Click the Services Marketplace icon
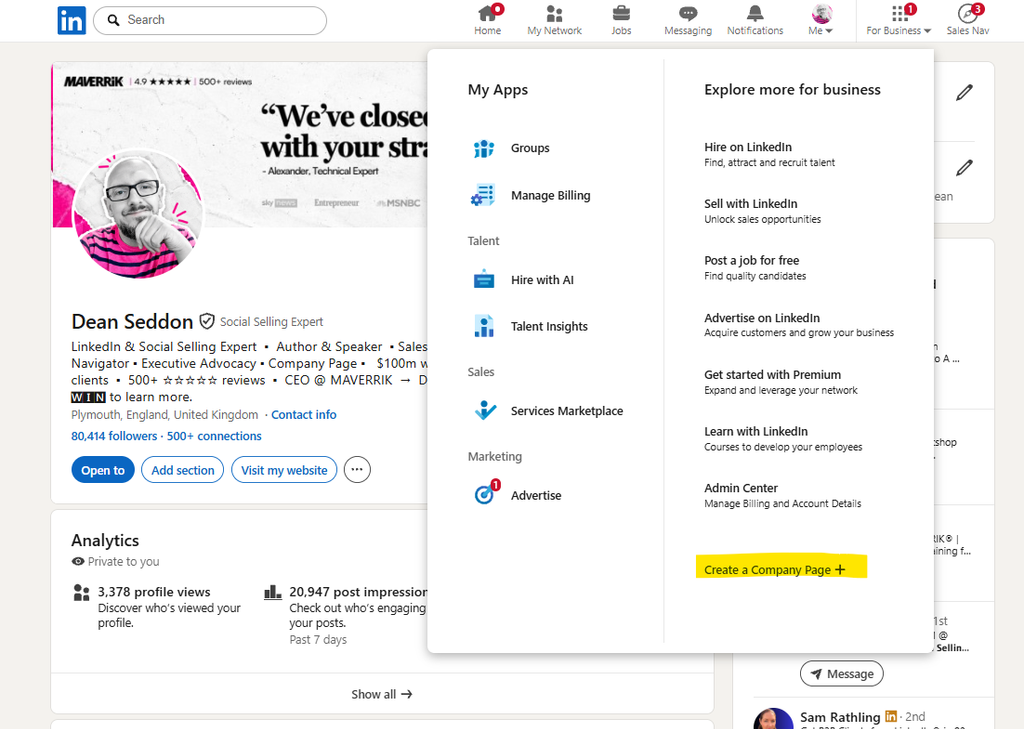Image resolution: width=1024 pixels, height=729 pixels. pyautogui.click(x=485, y=410)
